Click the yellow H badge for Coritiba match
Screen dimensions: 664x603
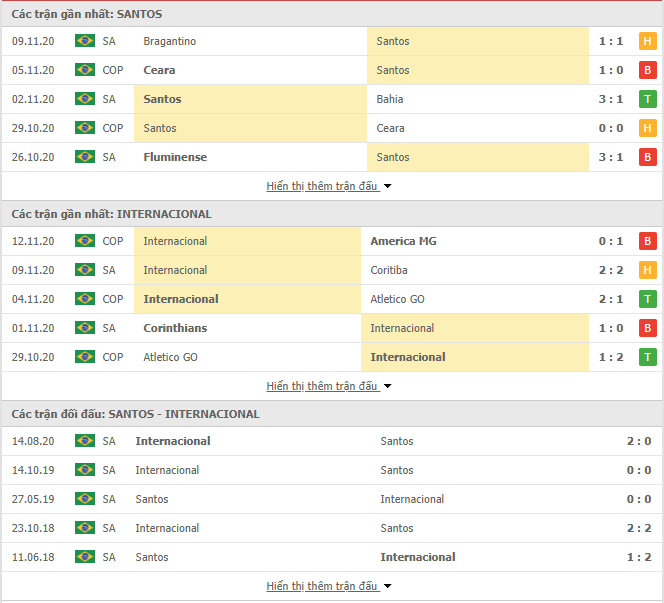click(647, 270)
